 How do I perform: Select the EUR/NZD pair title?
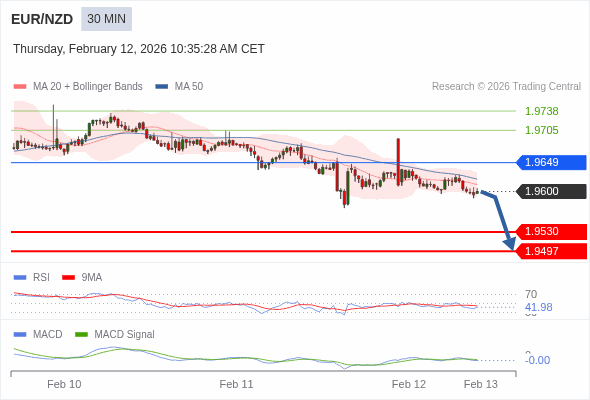coord(42,19)
